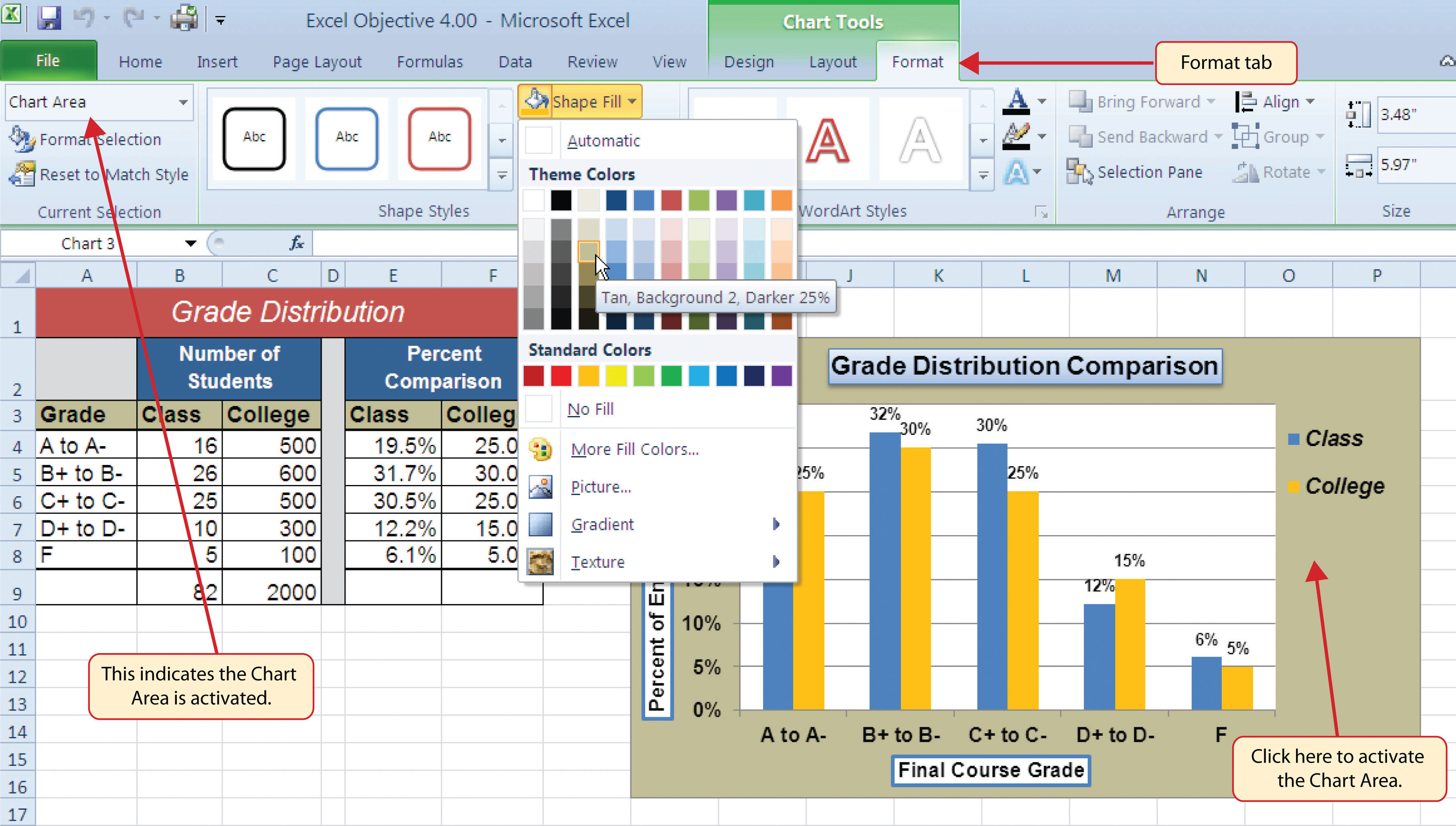The height and width of the screenshot is (826, 1456).
Task: Open the Chart Area dropdown
Action: point(182,102)
